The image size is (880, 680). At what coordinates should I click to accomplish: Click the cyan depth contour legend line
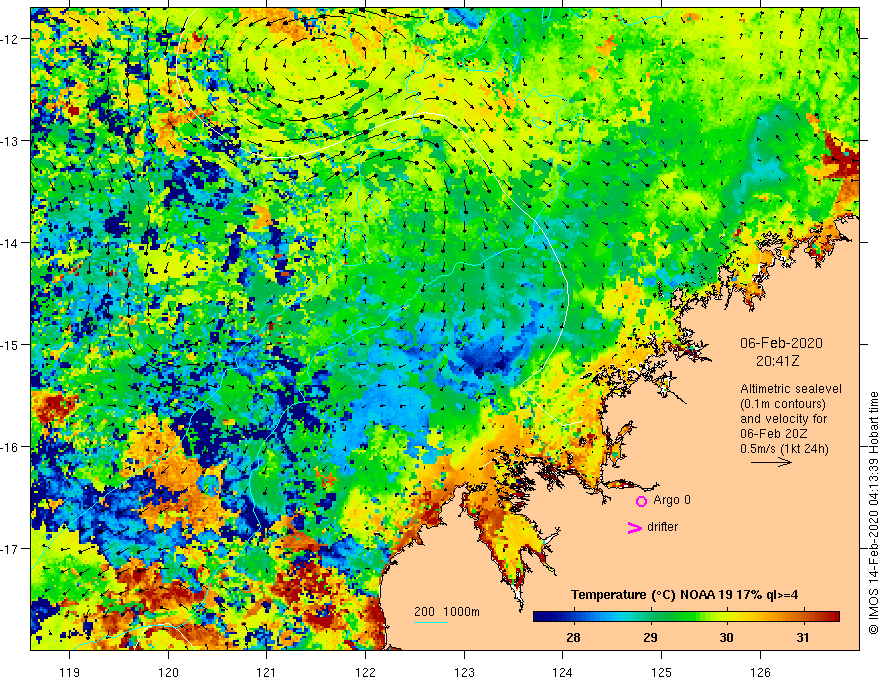[x=431, y=622]
